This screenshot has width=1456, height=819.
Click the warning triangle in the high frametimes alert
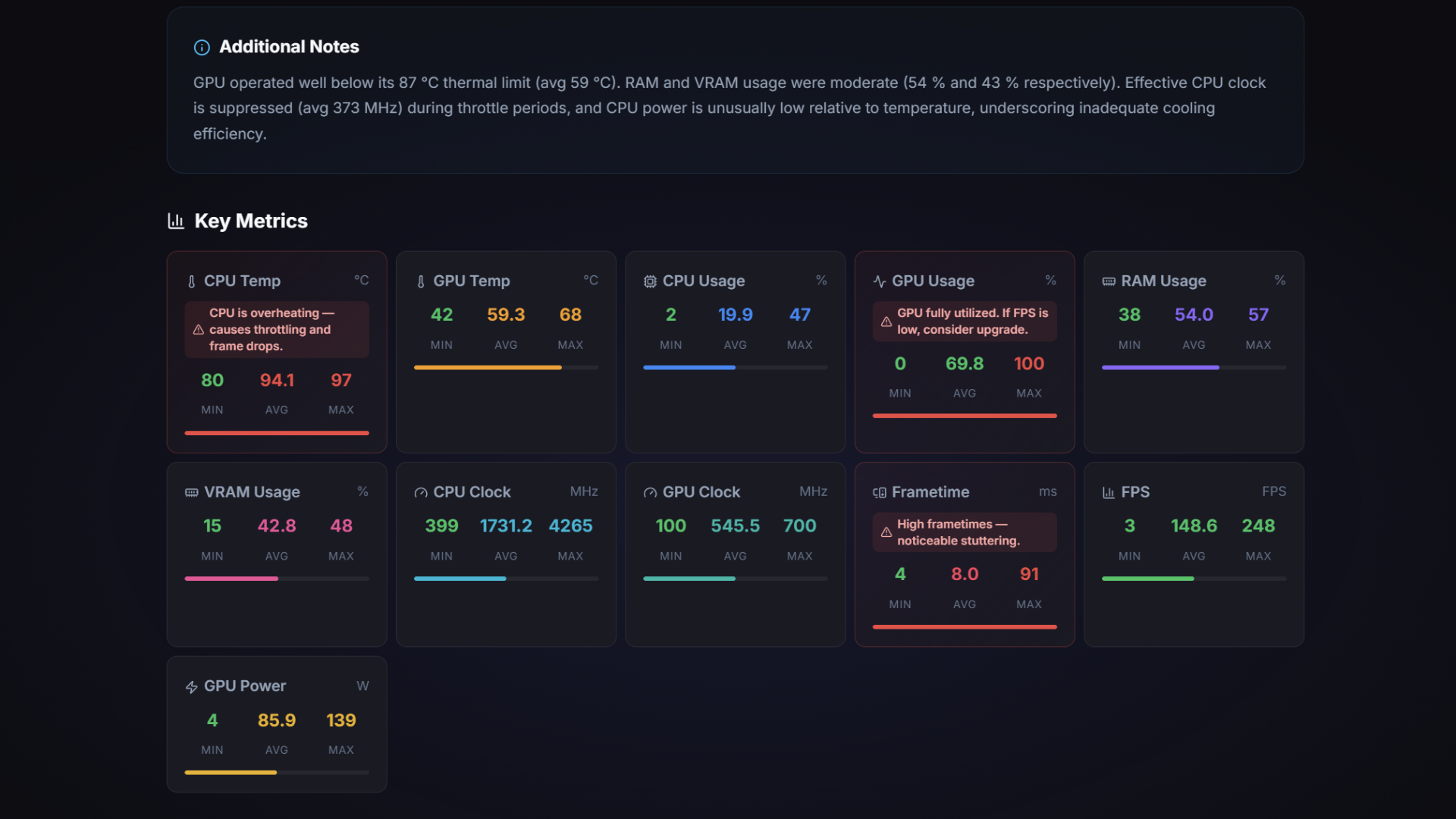(887, 532)
